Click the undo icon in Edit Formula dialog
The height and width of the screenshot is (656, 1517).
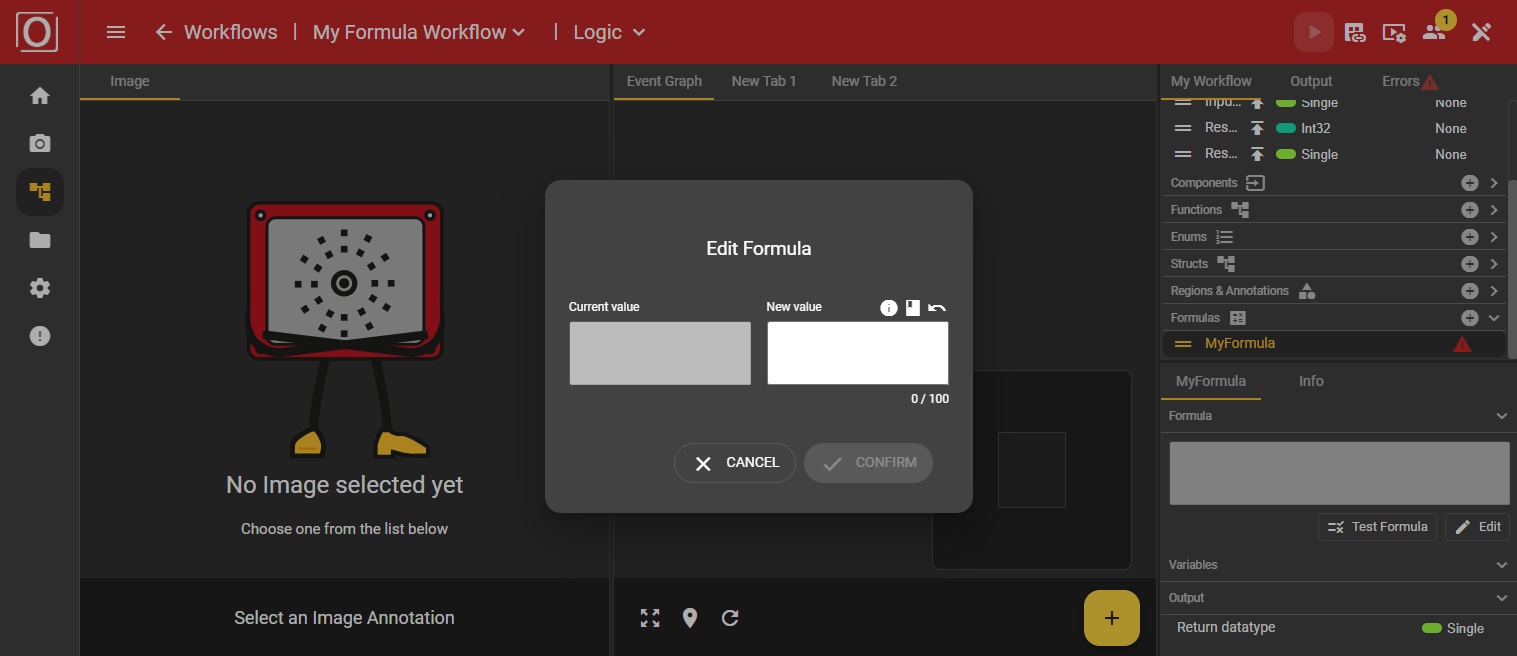pyautogui.click(x=936, y=307)
